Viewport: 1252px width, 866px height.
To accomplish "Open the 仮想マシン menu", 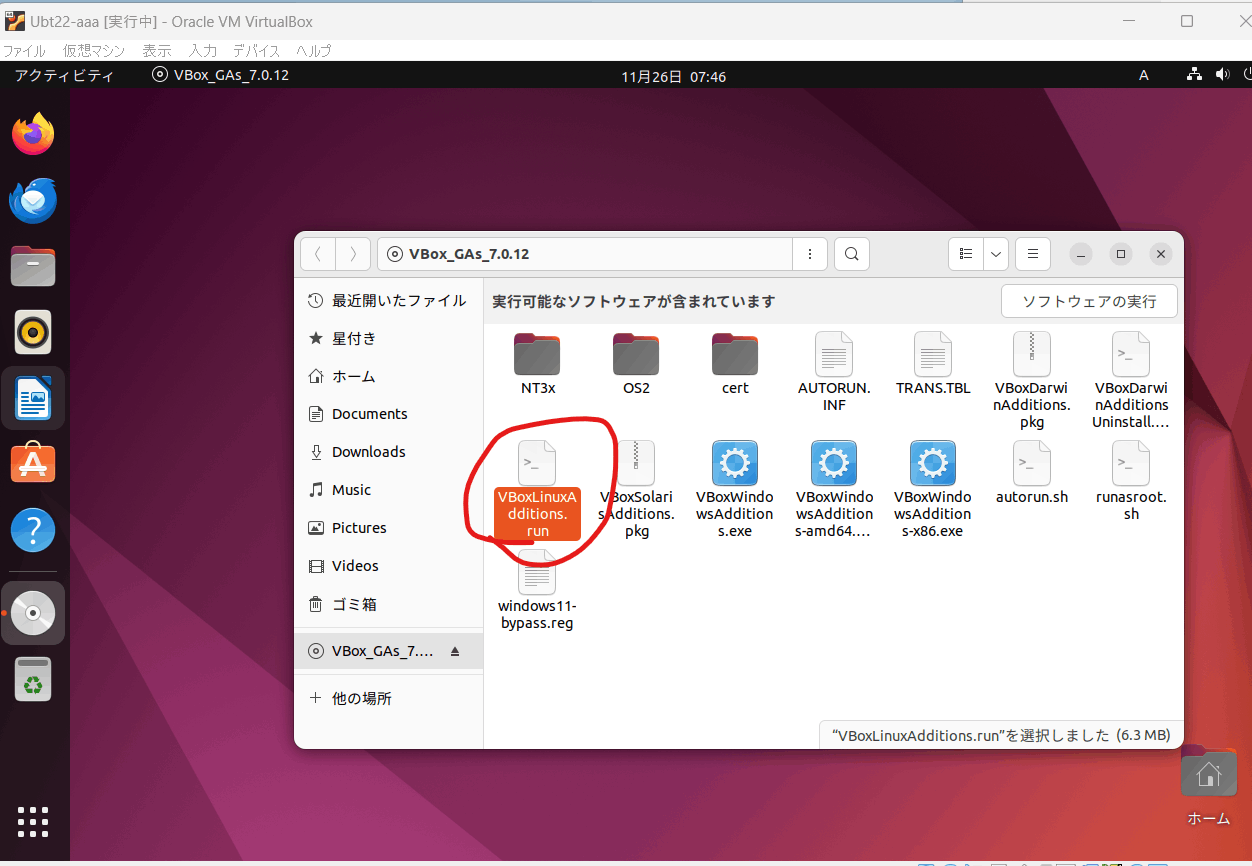I will coord(93,50).
